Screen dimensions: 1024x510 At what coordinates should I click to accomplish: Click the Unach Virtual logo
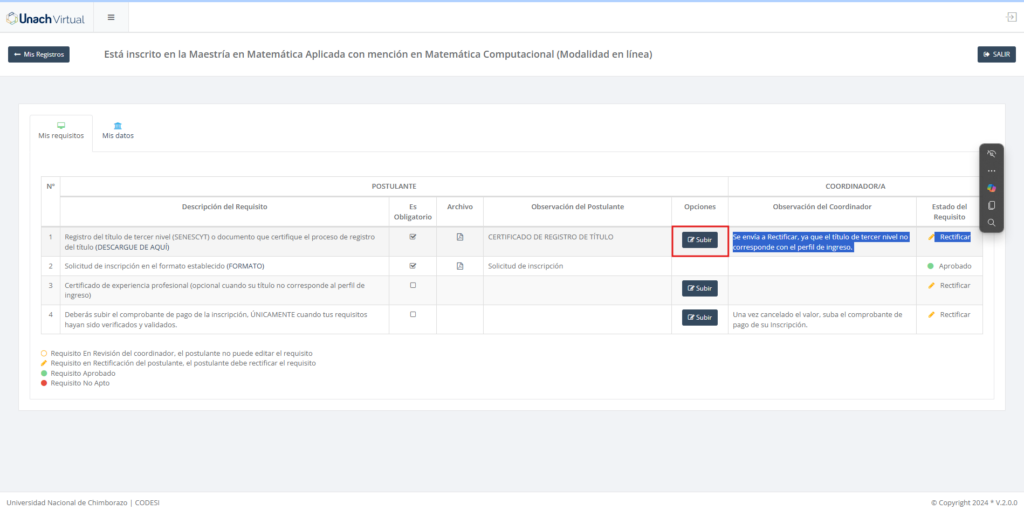click(x=45, y=18)
